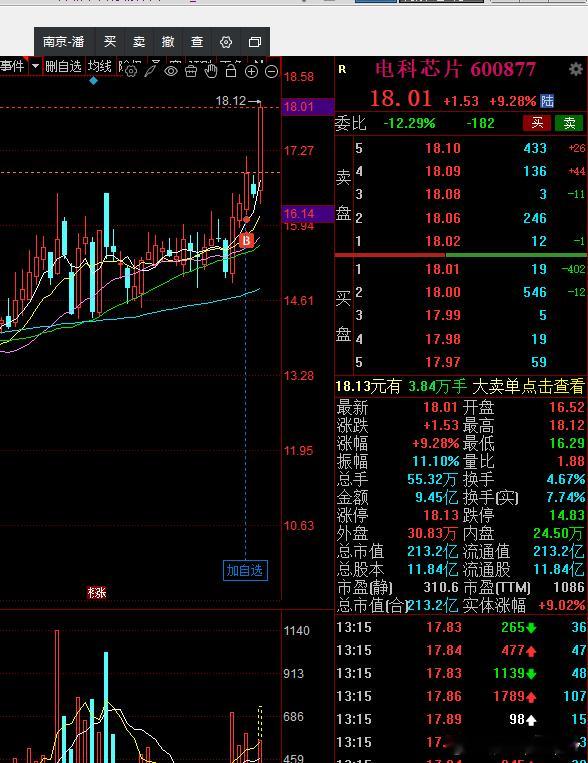Image resolution: width=588 pixels, height=763 pixels.
Task: Open the toolbox icon in the chart toolbar
Action: [191, 71]
